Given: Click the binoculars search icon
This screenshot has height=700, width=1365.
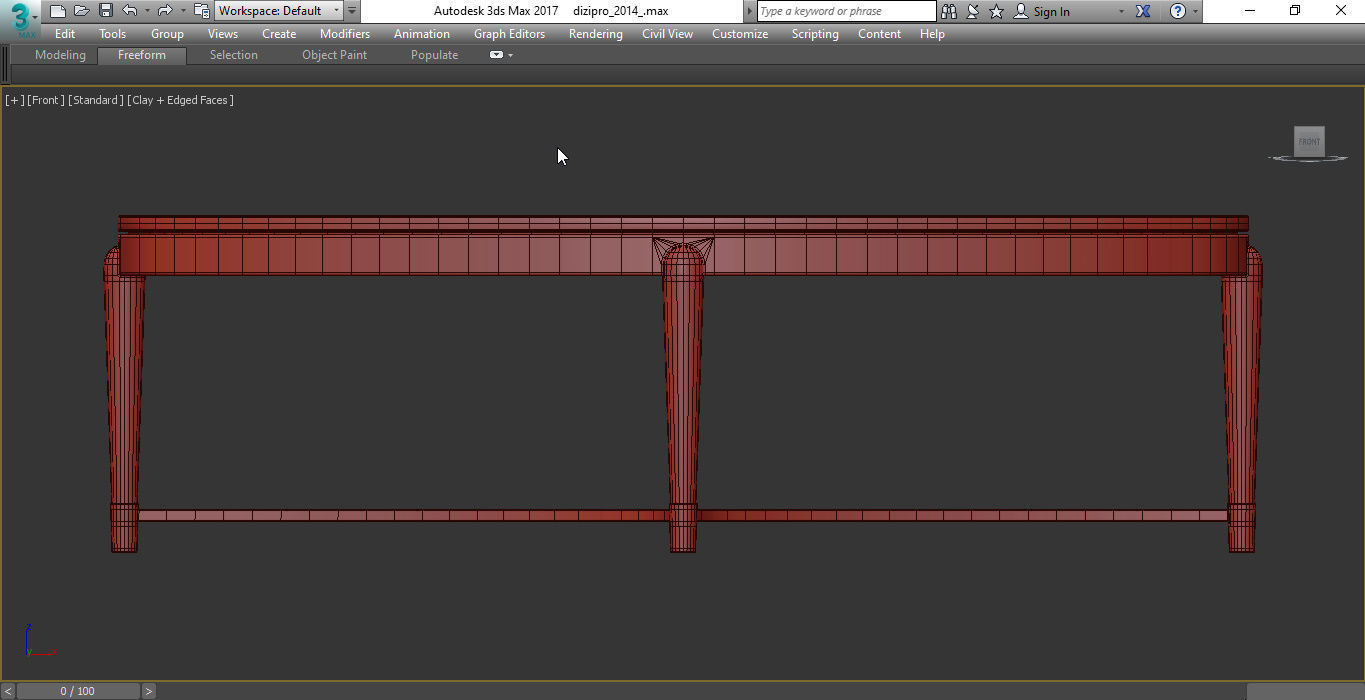Looking at the screenshot, I should [x=949, y=11].
